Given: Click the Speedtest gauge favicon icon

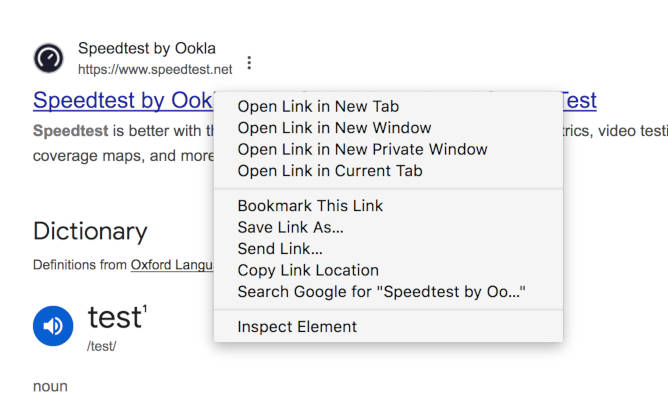Looking at the screenshot, I should point(49,58).
